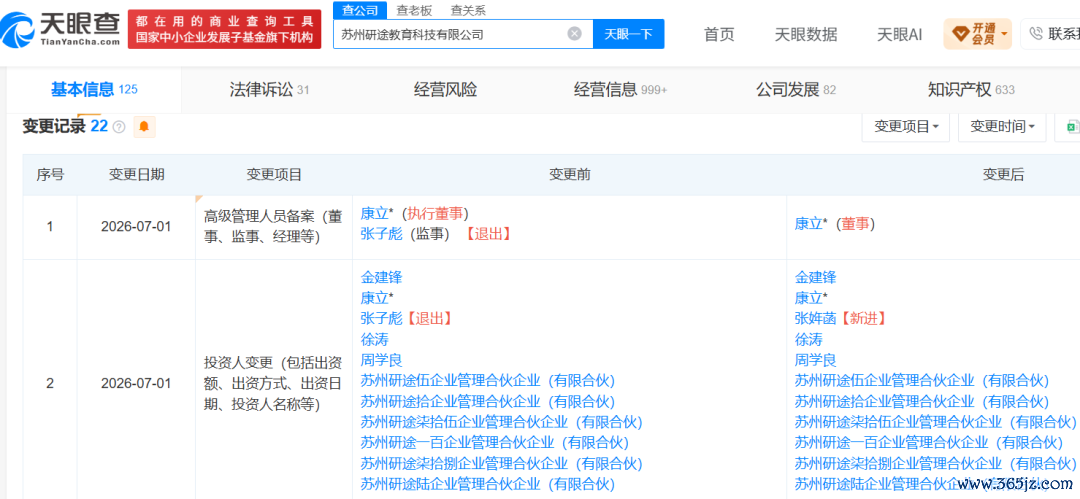
Task: Open the 公司发展 tab
Action: (796, 90)
